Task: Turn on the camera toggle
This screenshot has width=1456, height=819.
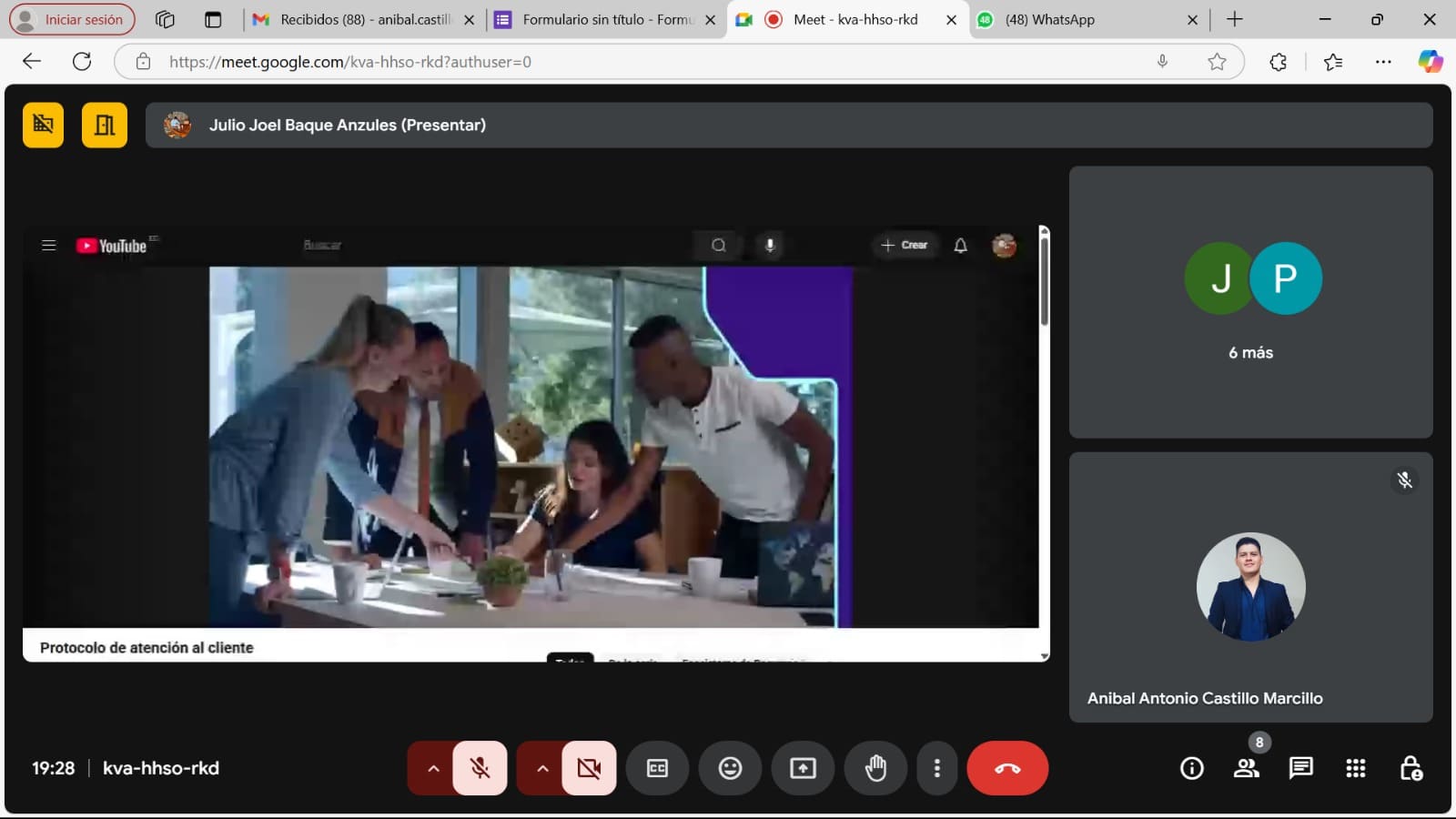Action: [589, 768]
